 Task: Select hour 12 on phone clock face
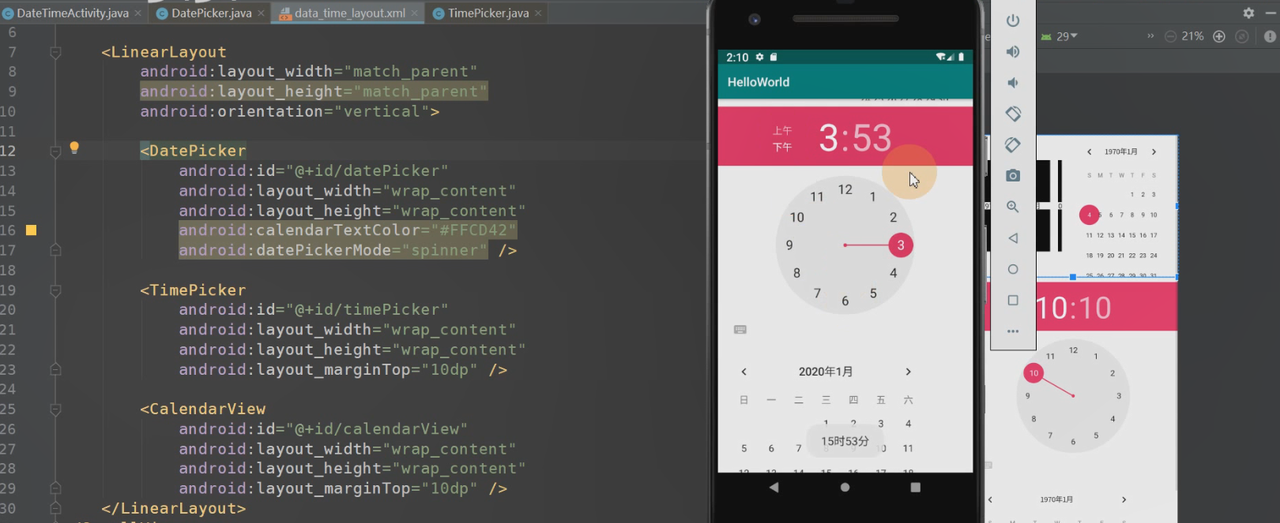click(x=845, y=189)
